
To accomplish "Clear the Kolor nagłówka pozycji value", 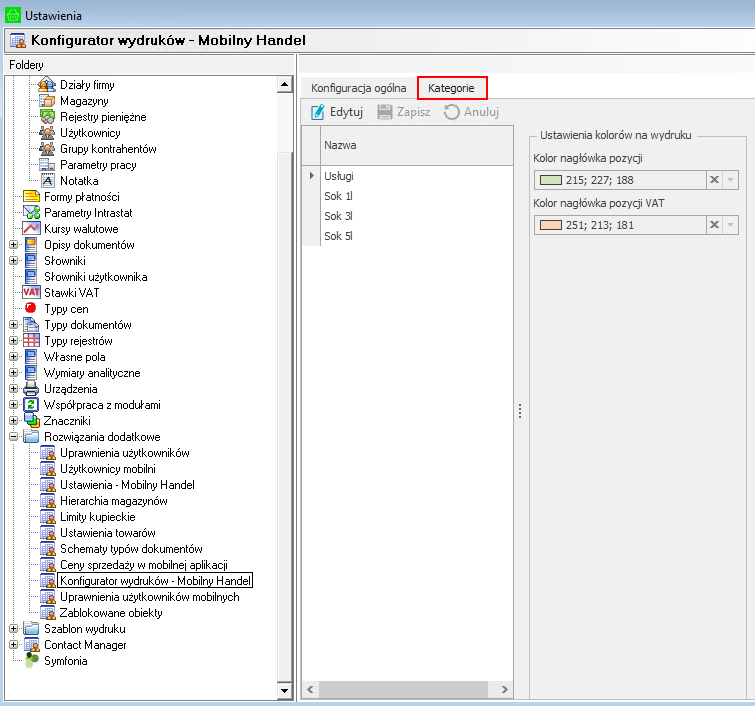I will click(713, 180).
